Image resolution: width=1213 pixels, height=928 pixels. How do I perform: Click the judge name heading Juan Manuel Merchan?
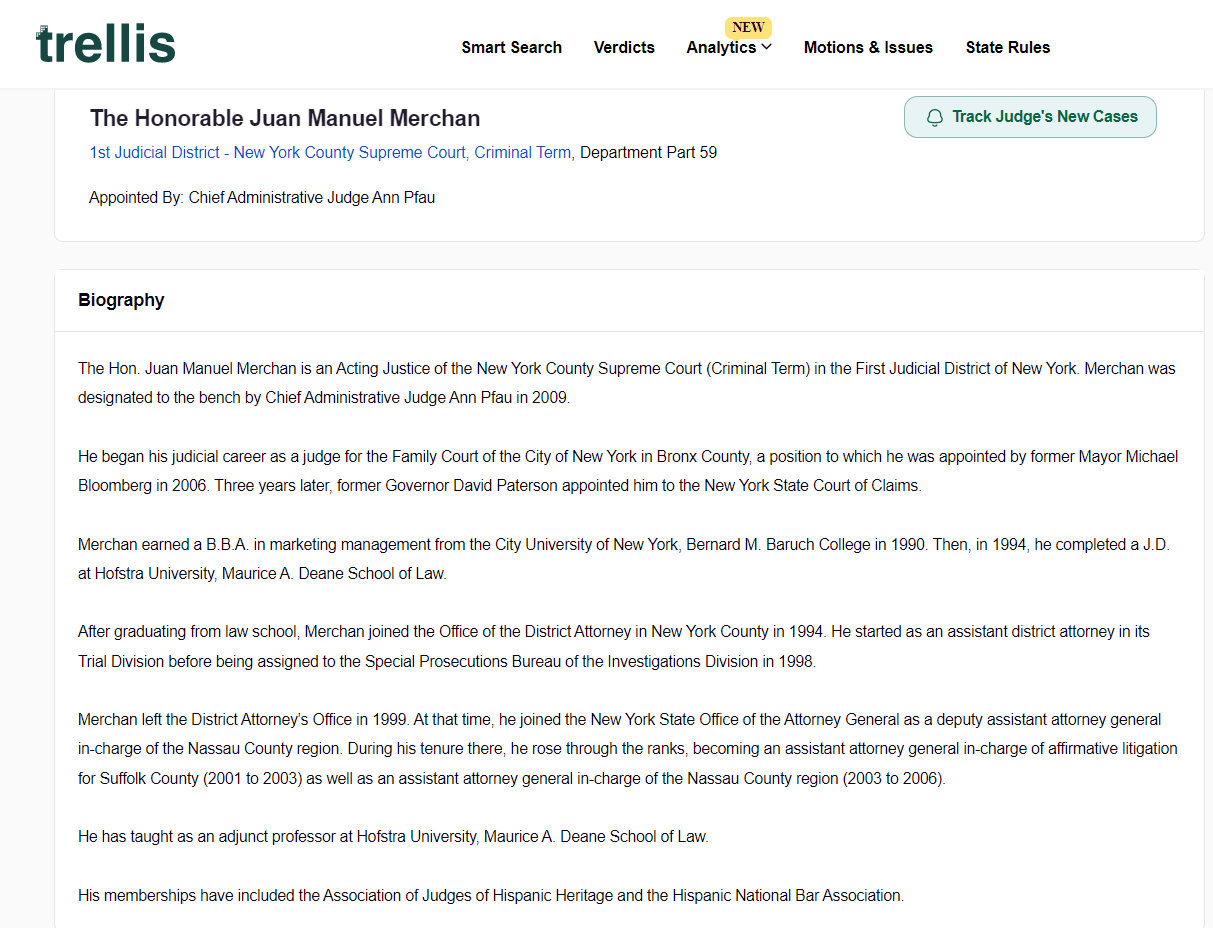coord(285,118)
